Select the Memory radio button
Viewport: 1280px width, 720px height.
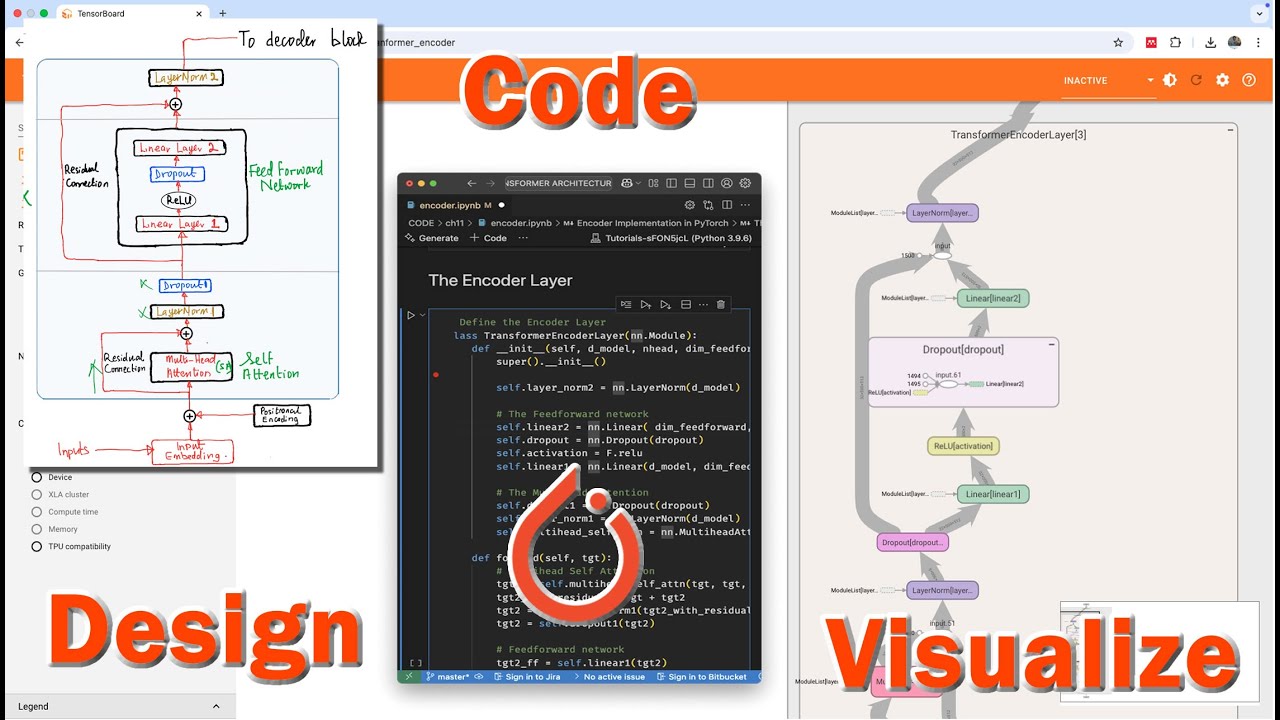click(37, 529)
